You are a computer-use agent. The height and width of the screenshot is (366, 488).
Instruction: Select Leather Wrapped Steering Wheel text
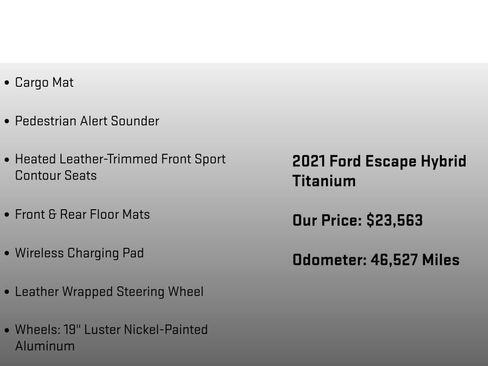109,292
